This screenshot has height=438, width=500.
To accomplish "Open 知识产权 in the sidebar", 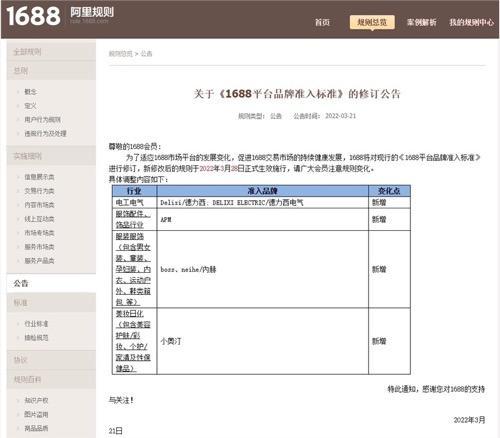I will click(x=36, y=400).
